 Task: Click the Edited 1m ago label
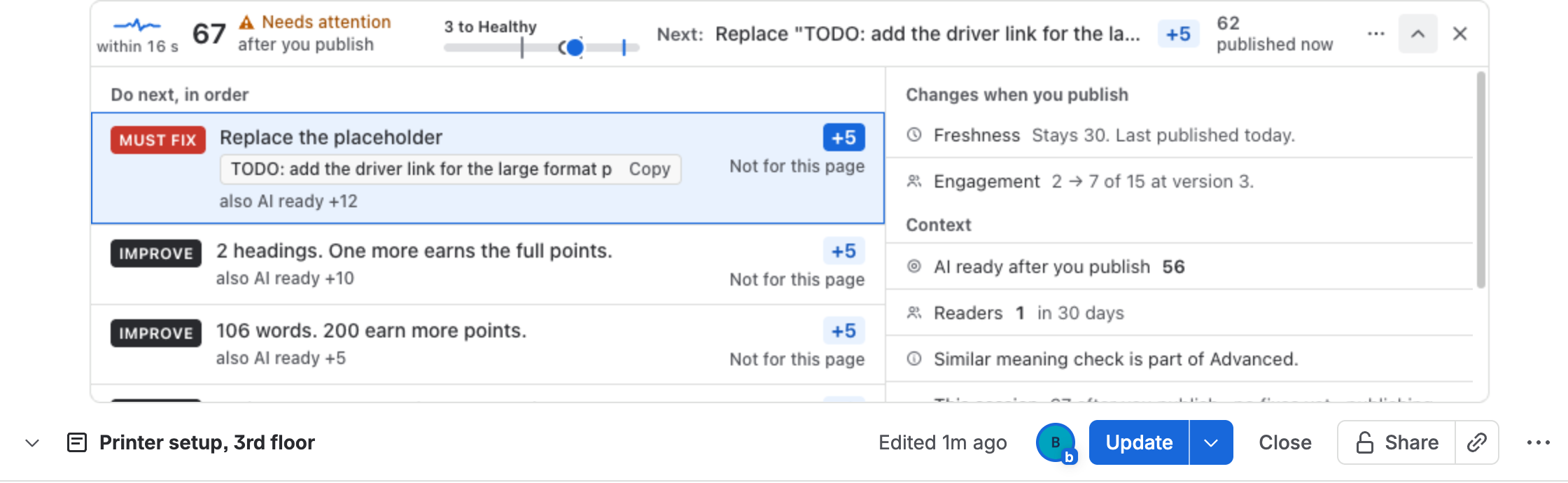pyautogui.click(x=942, y=442)
